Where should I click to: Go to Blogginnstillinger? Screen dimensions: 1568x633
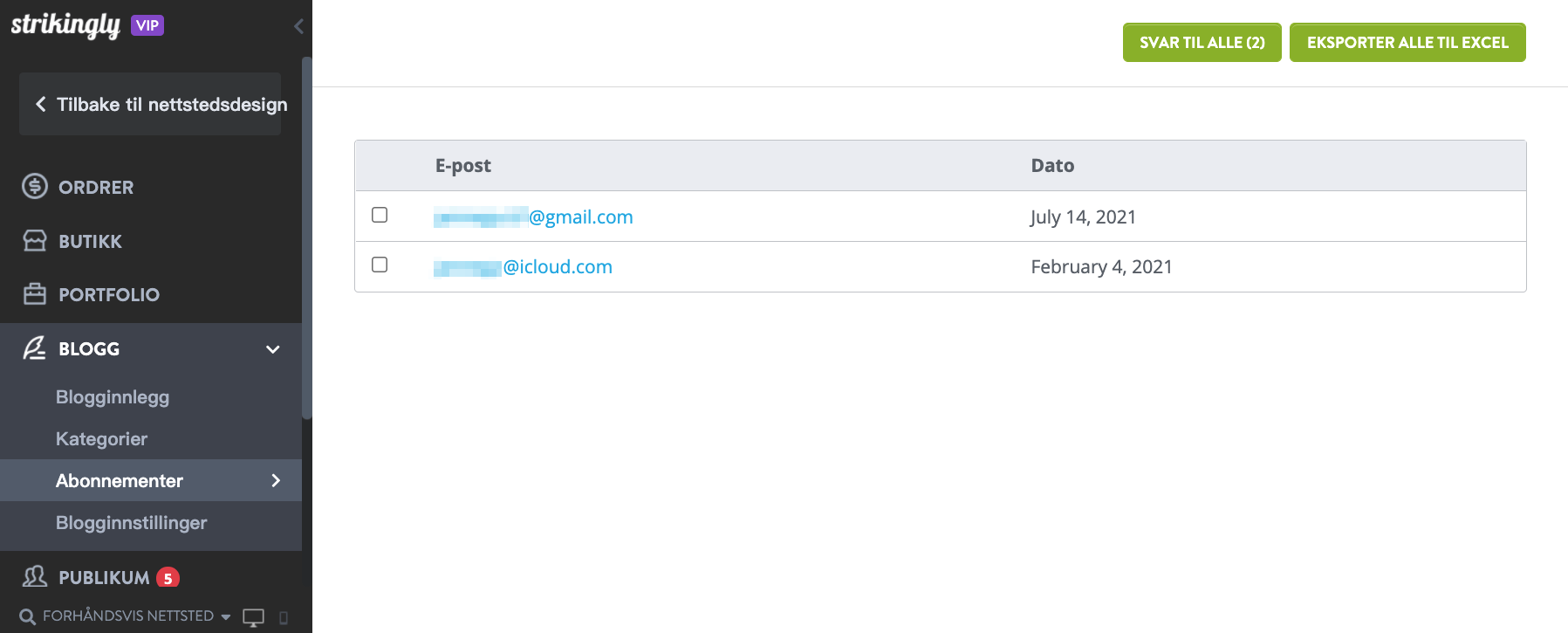tap(132, 523)
